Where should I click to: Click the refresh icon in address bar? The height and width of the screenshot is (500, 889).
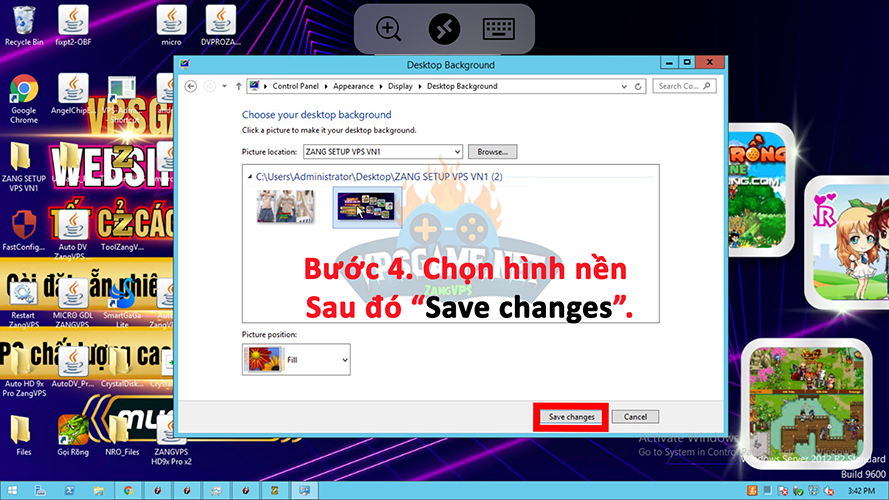point(640,86)
